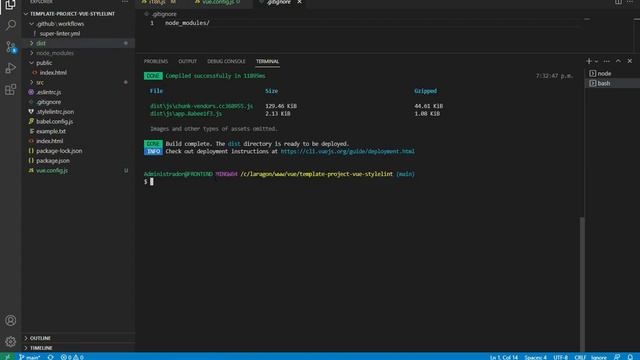Open .eslintrc.js file
The height and width of the screenshot is (360, 640).
[49, 92]
